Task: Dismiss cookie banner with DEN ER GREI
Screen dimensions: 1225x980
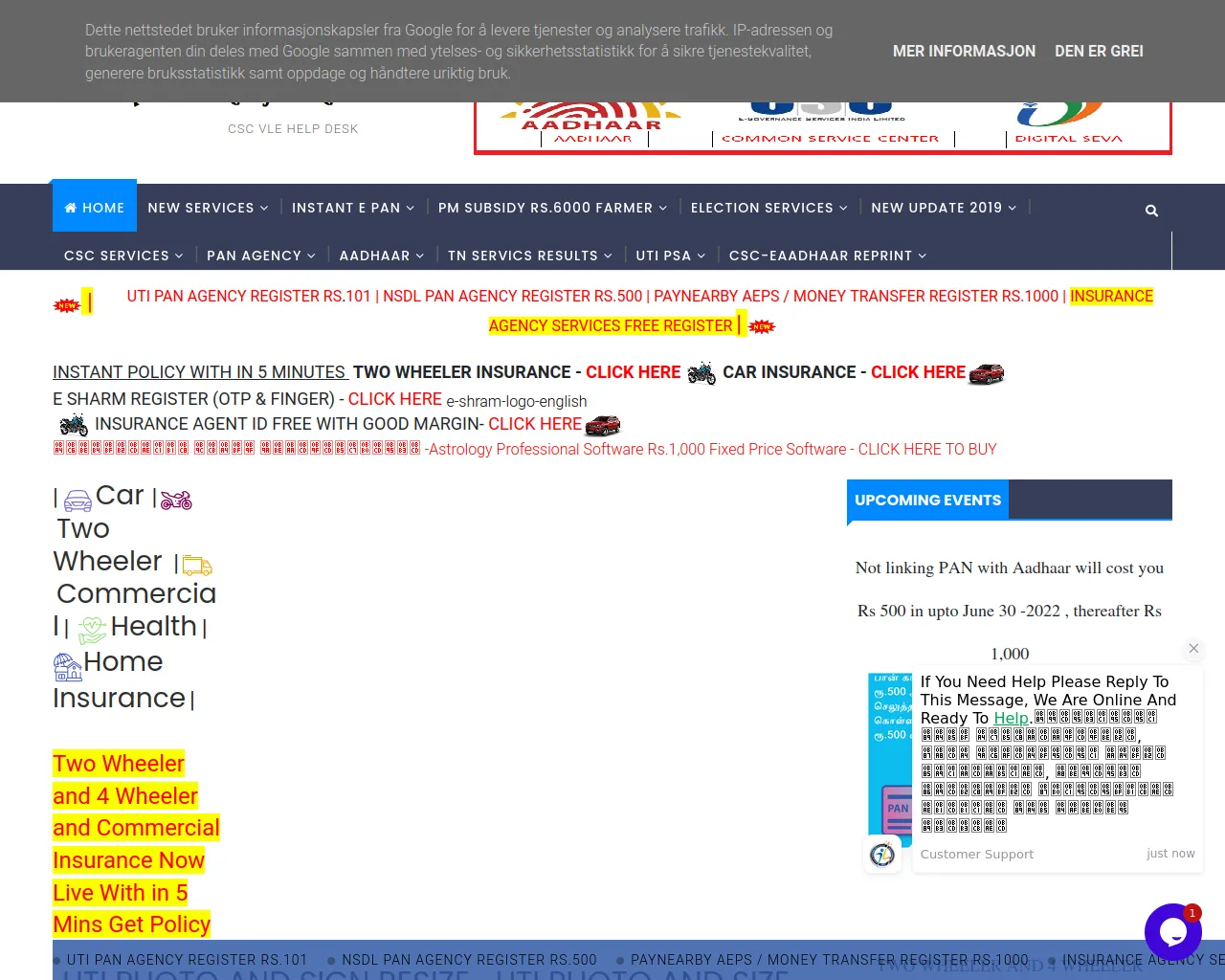Action: pos(1099,52)
